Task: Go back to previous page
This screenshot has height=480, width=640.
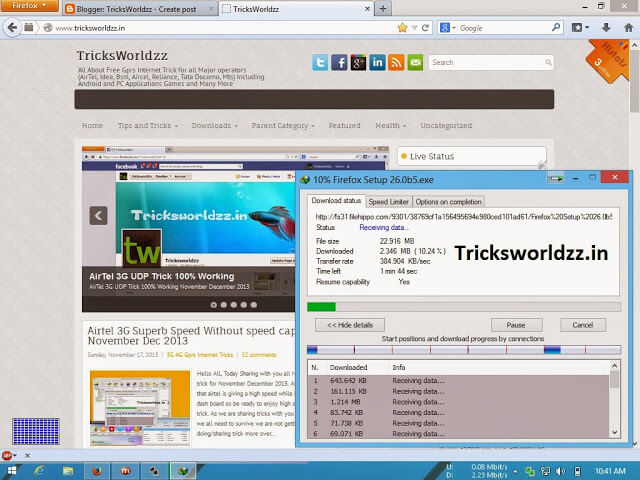Action: [x=12, y=27]
